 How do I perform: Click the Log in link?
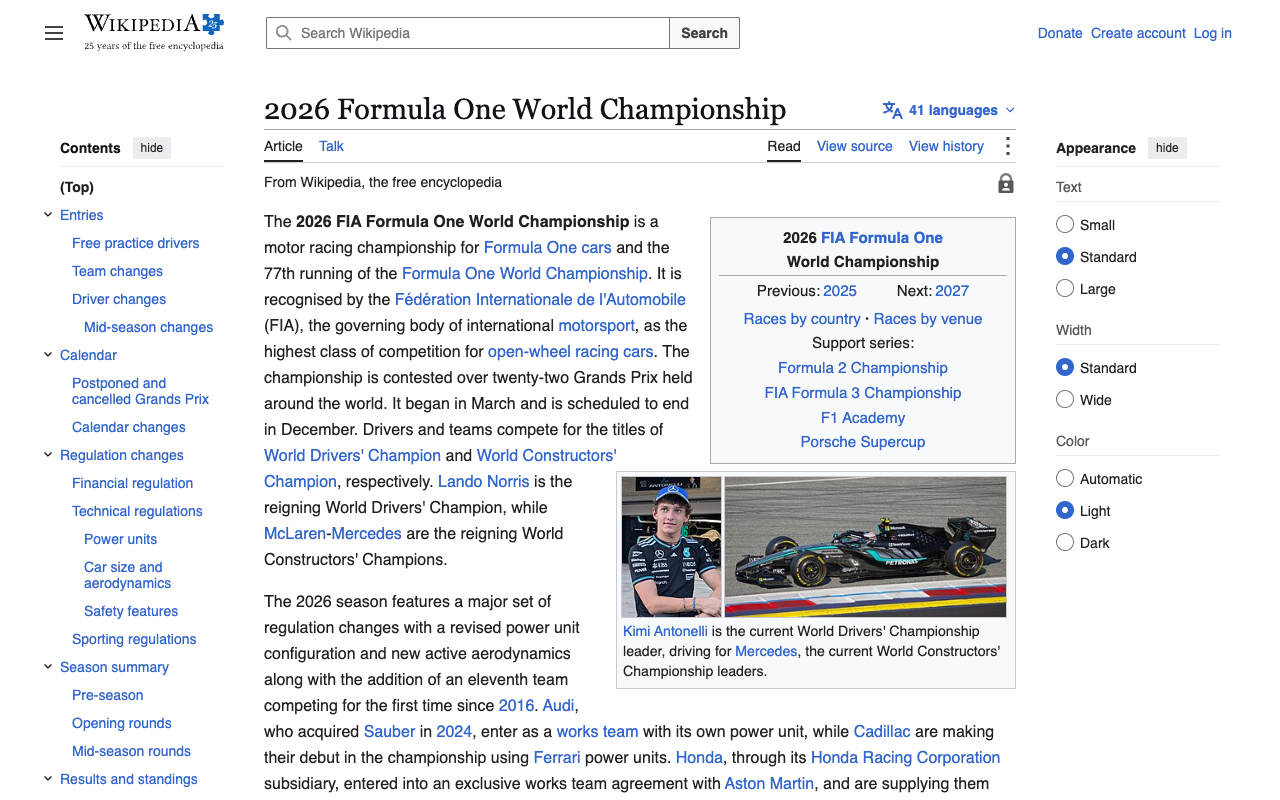pyautogui.click(x=1213, y=33)
